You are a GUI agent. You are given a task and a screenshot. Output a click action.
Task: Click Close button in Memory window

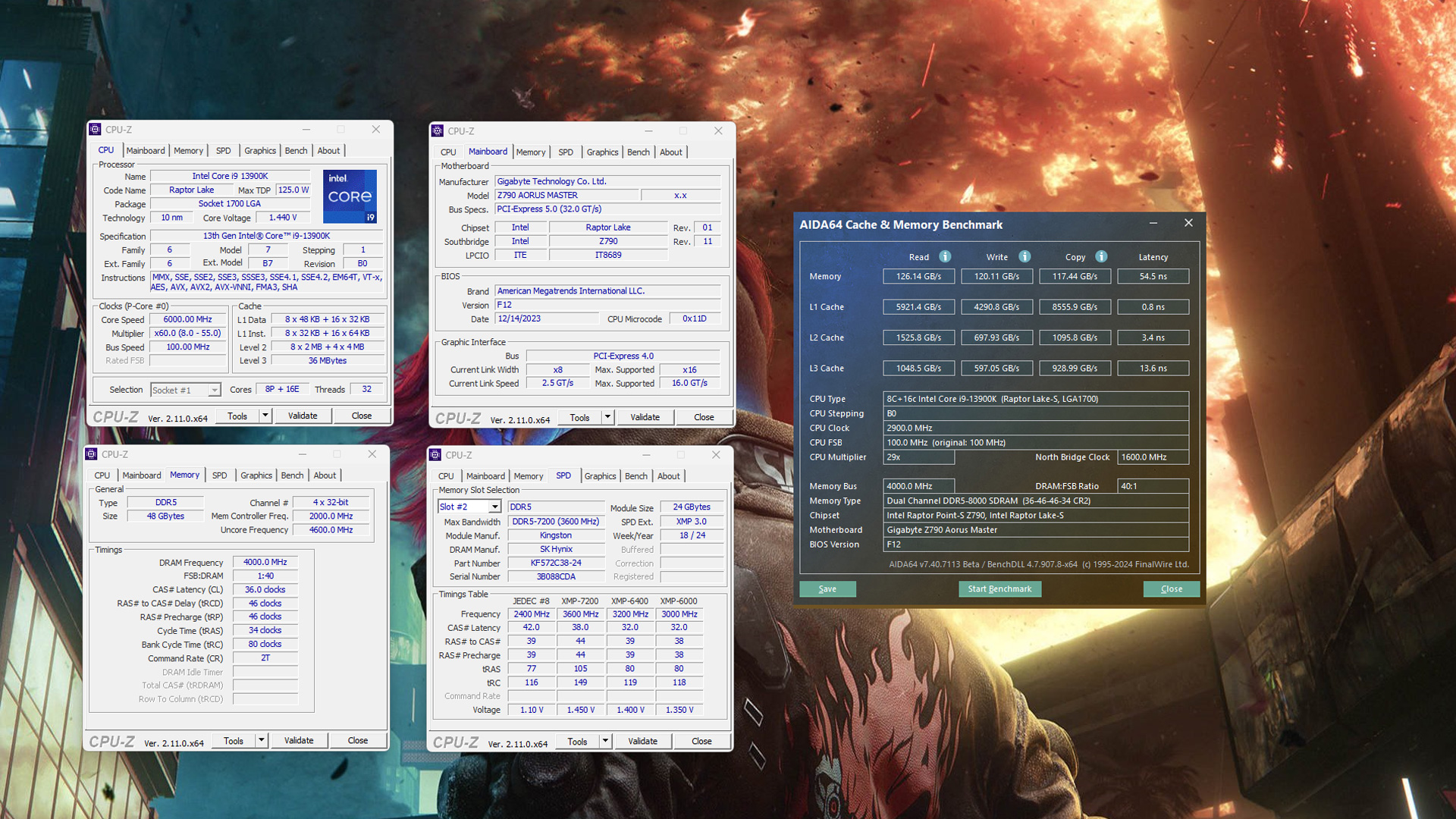(x=358, y=740)
